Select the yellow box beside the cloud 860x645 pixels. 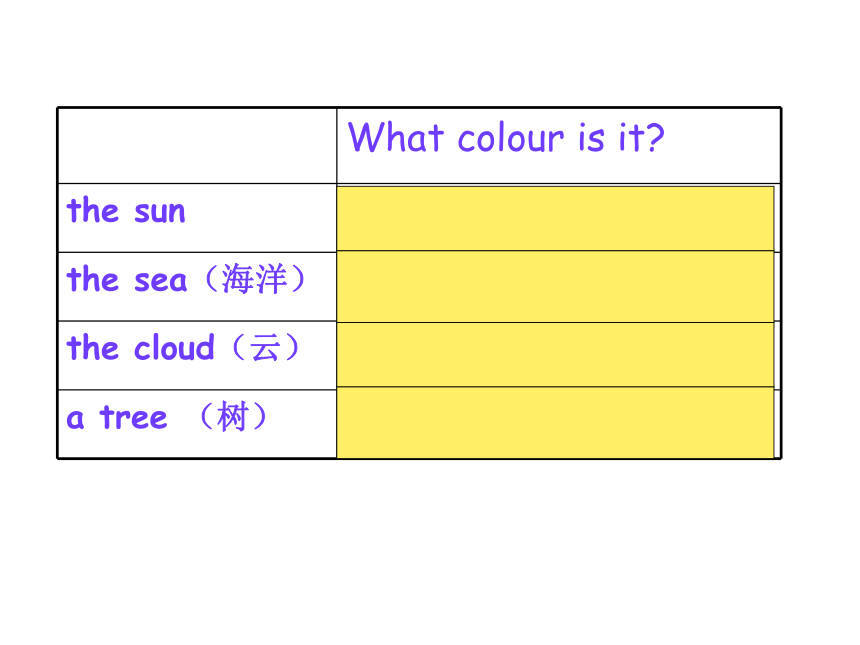click(555, 354)
